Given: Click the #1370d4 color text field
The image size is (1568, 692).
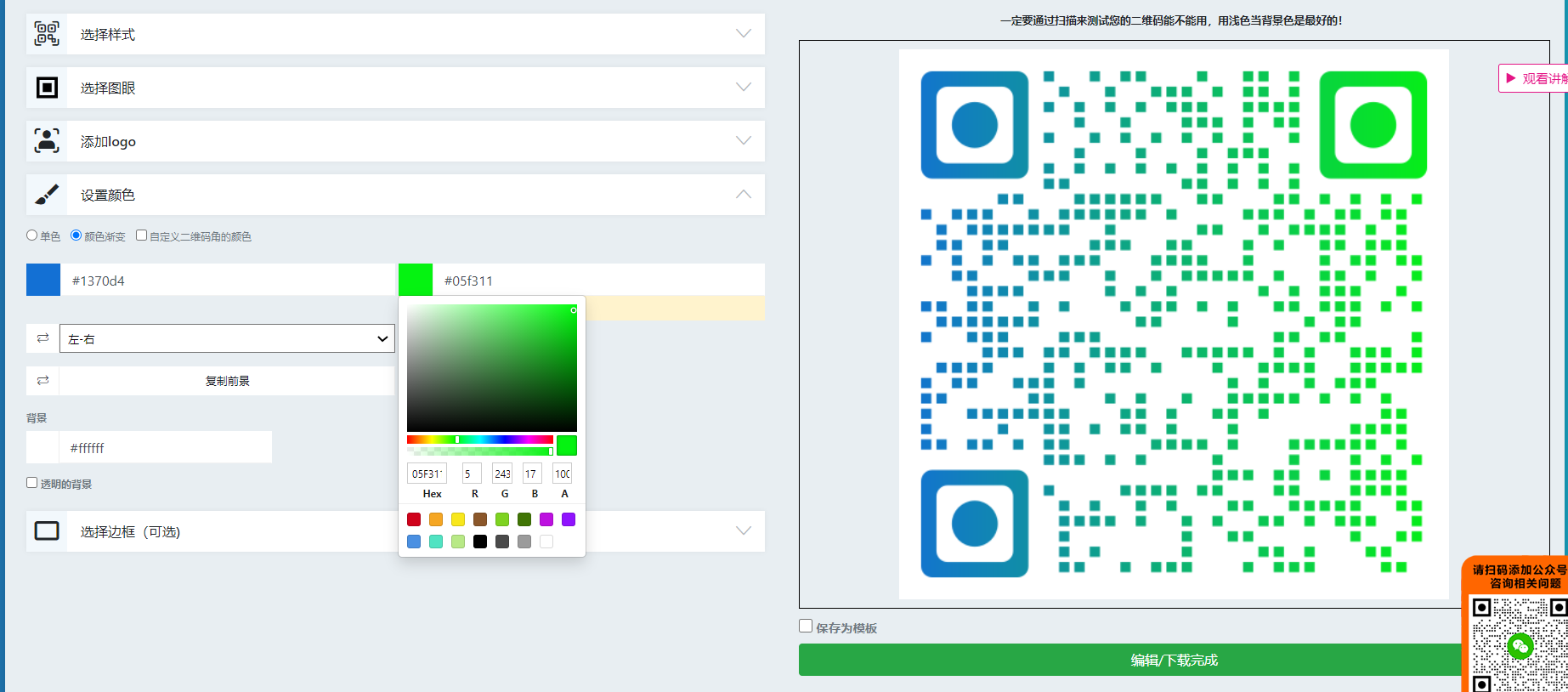Looking at the screenshot, I should [227, 280].
